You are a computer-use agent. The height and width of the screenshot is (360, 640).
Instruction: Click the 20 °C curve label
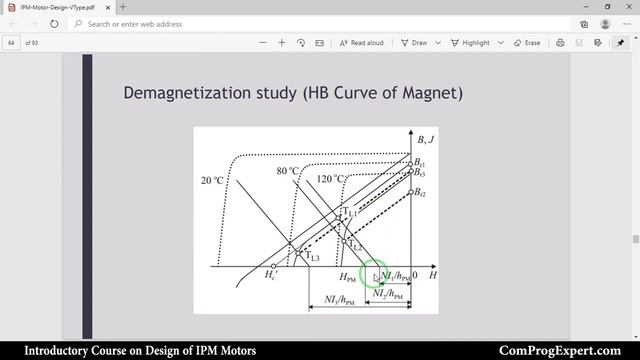pos(212,180)
